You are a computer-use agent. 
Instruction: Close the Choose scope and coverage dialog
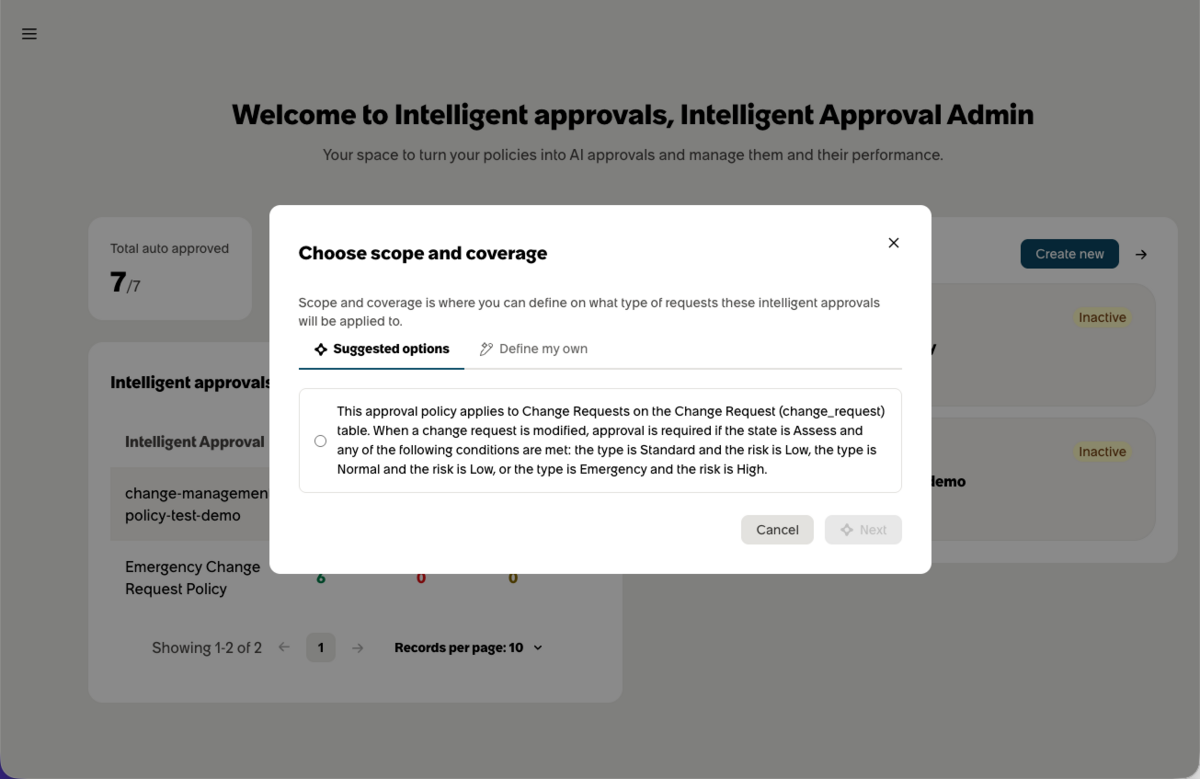[894, 243]
